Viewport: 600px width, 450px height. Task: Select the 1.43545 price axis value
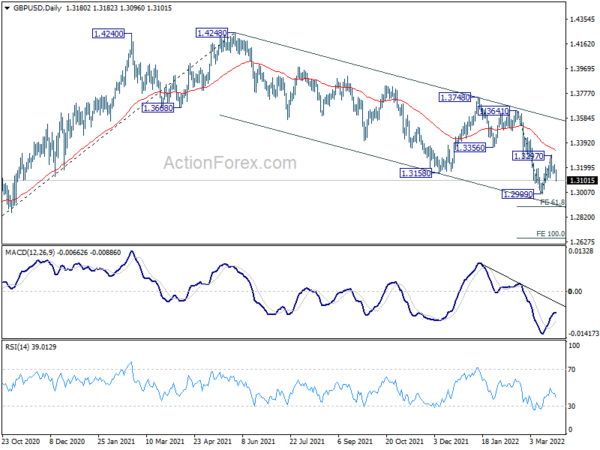click(582, 19)
